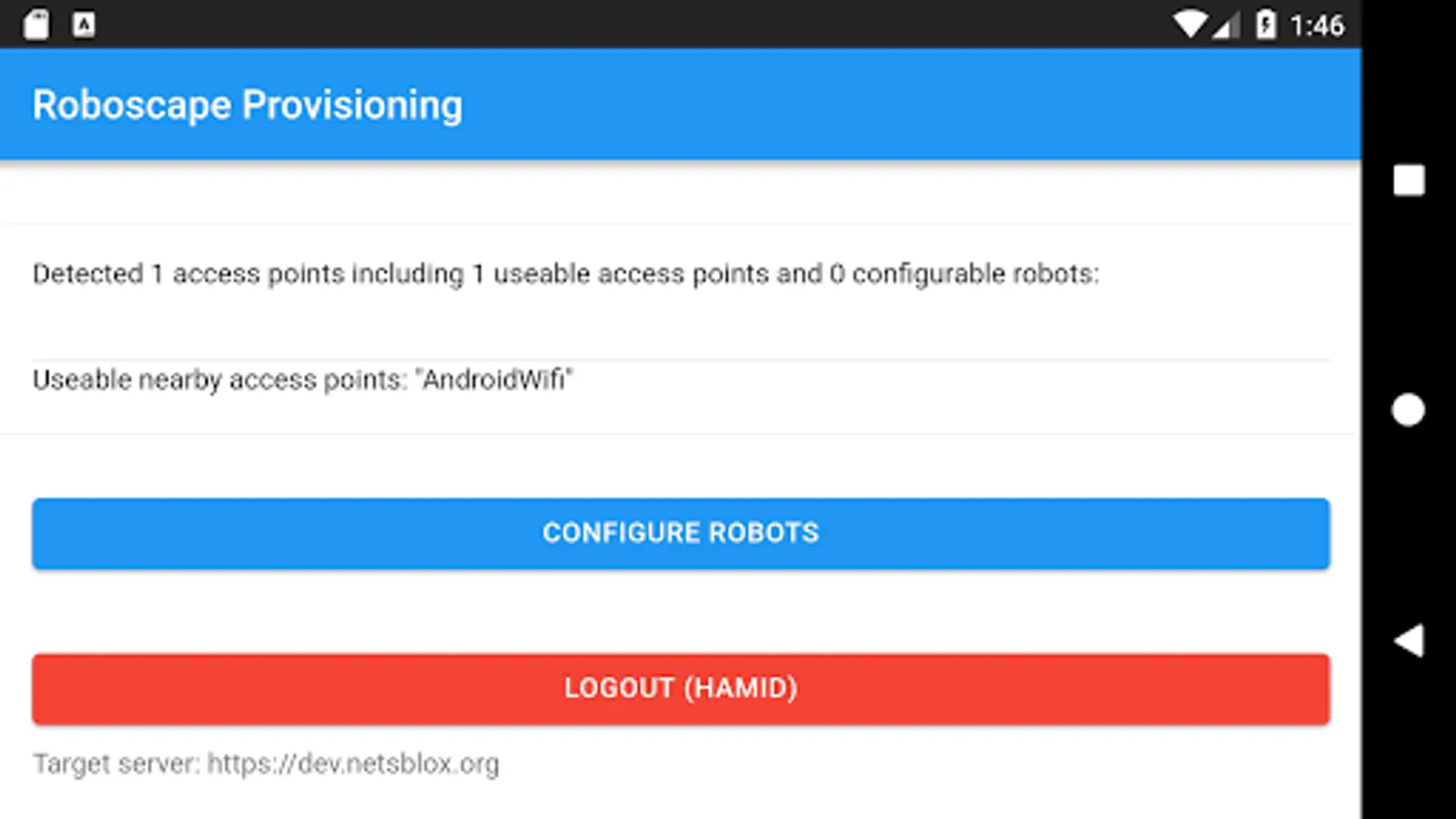Select the 'AndroidWifi' access point name
This screenshot has height=819, width=1456.
coord(495,379)
